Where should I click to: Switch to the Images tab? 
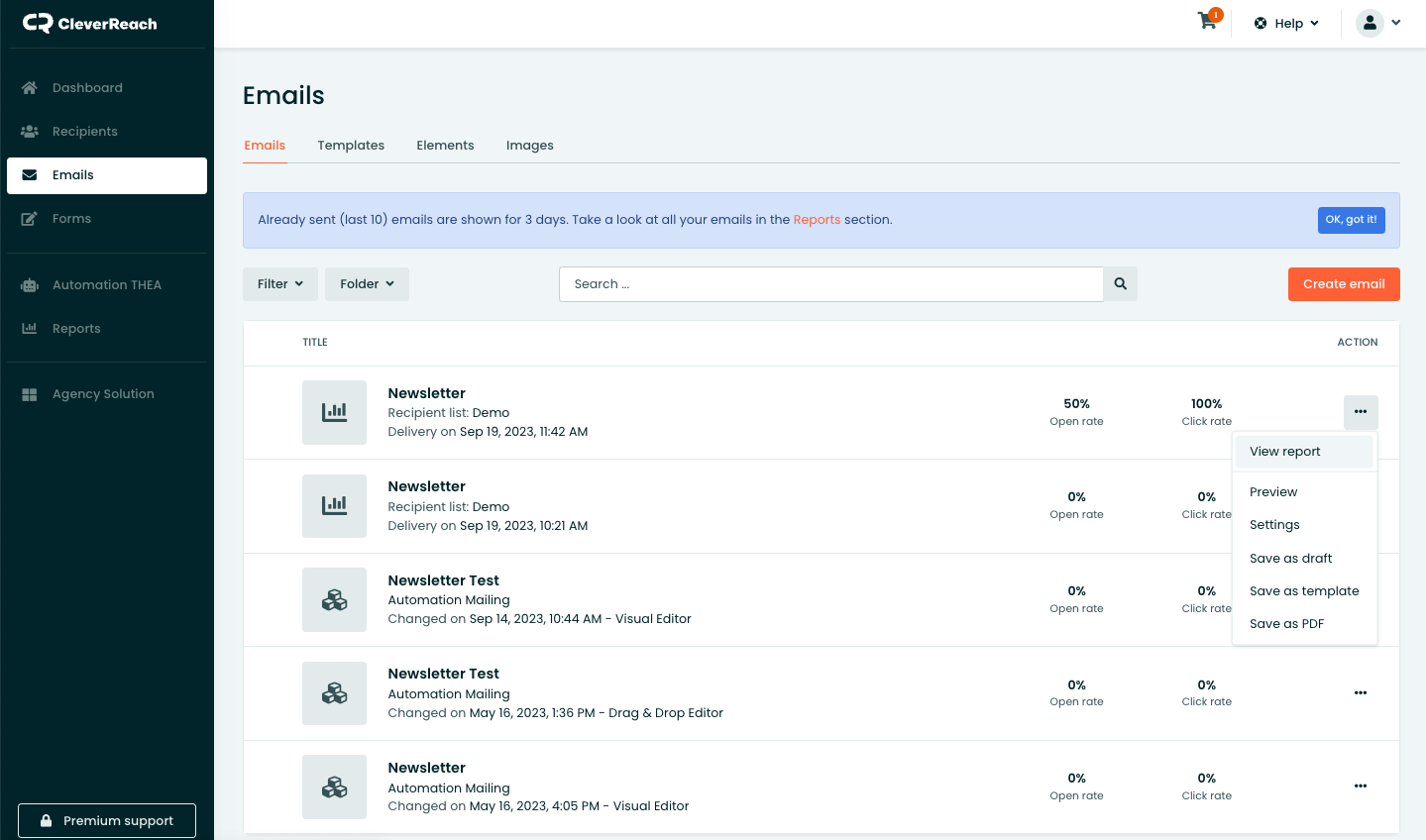530,146
